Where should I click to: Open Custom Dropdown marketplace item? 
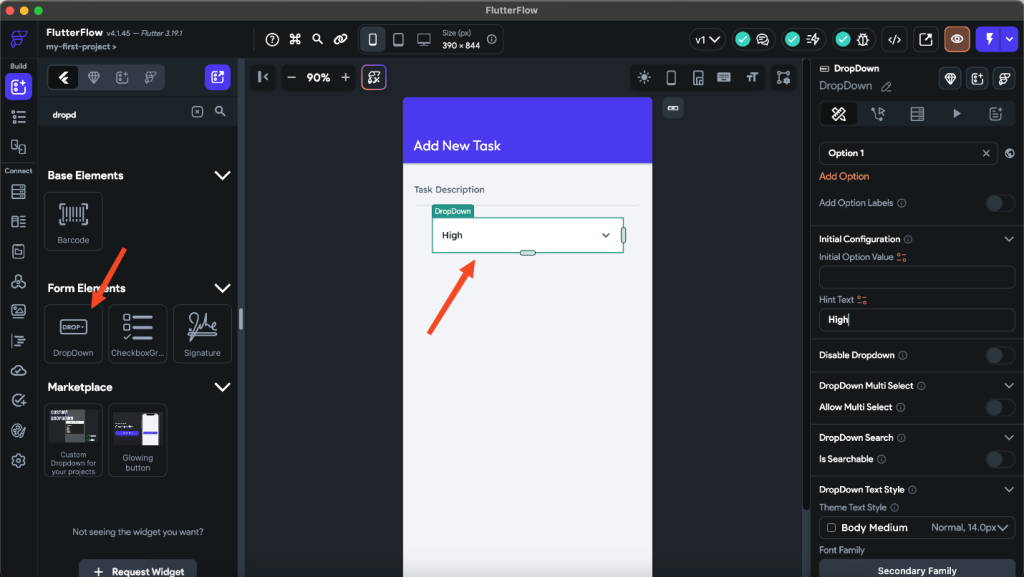point(73,440)
